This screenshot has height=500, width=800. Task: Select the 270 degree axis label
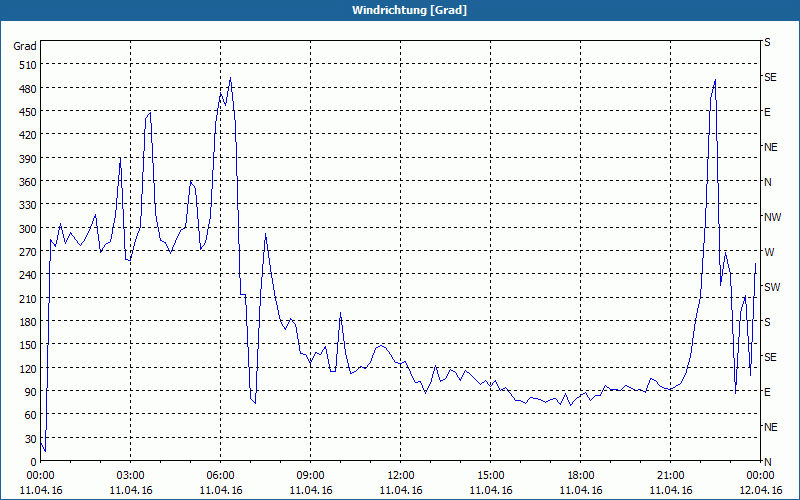tap(28, 252)
